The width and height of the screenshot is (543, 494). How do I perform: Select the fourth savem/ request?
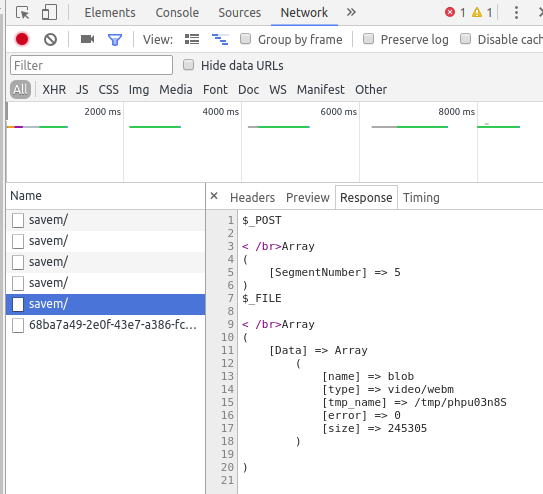(x=106, y=283)
